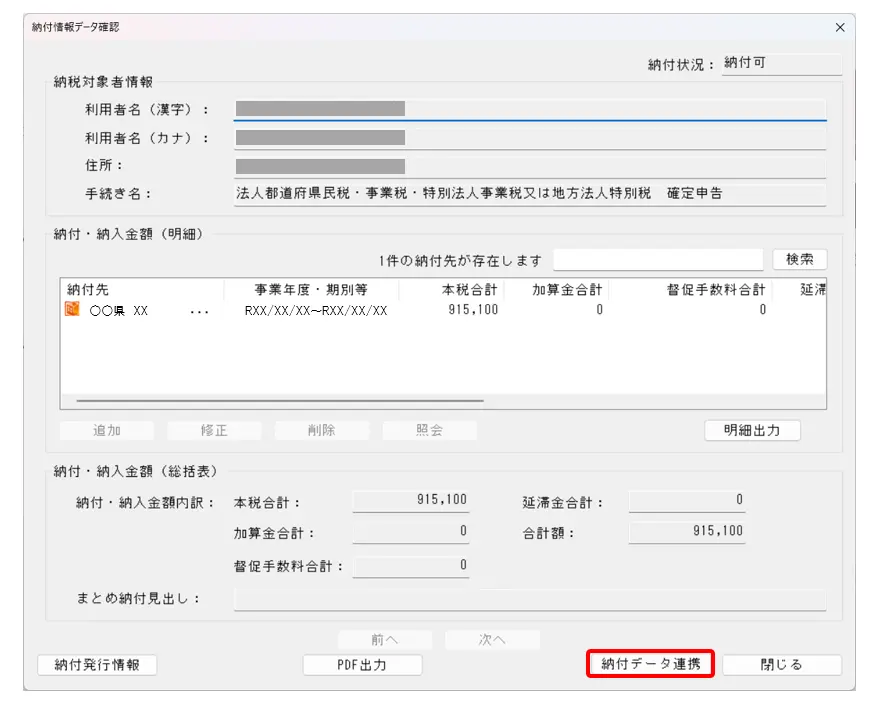The image size is (877, 703).
Task: Click the disabled 修正 button
Action: (214, 430)
